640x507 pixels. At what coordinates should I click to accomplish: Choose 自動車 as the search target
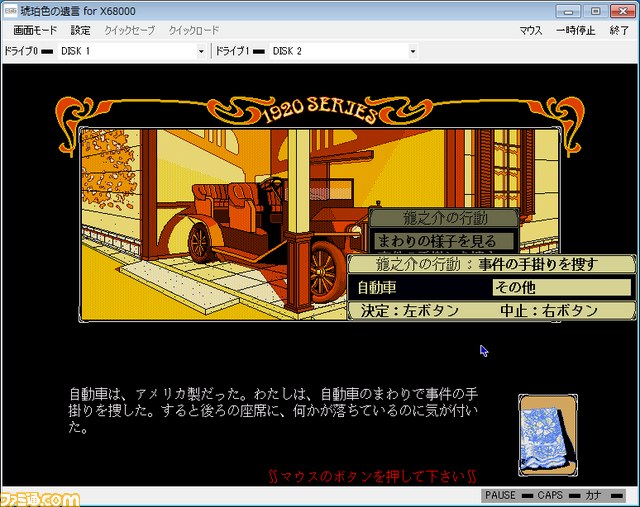pyautogui.click(x=377, y=288)
